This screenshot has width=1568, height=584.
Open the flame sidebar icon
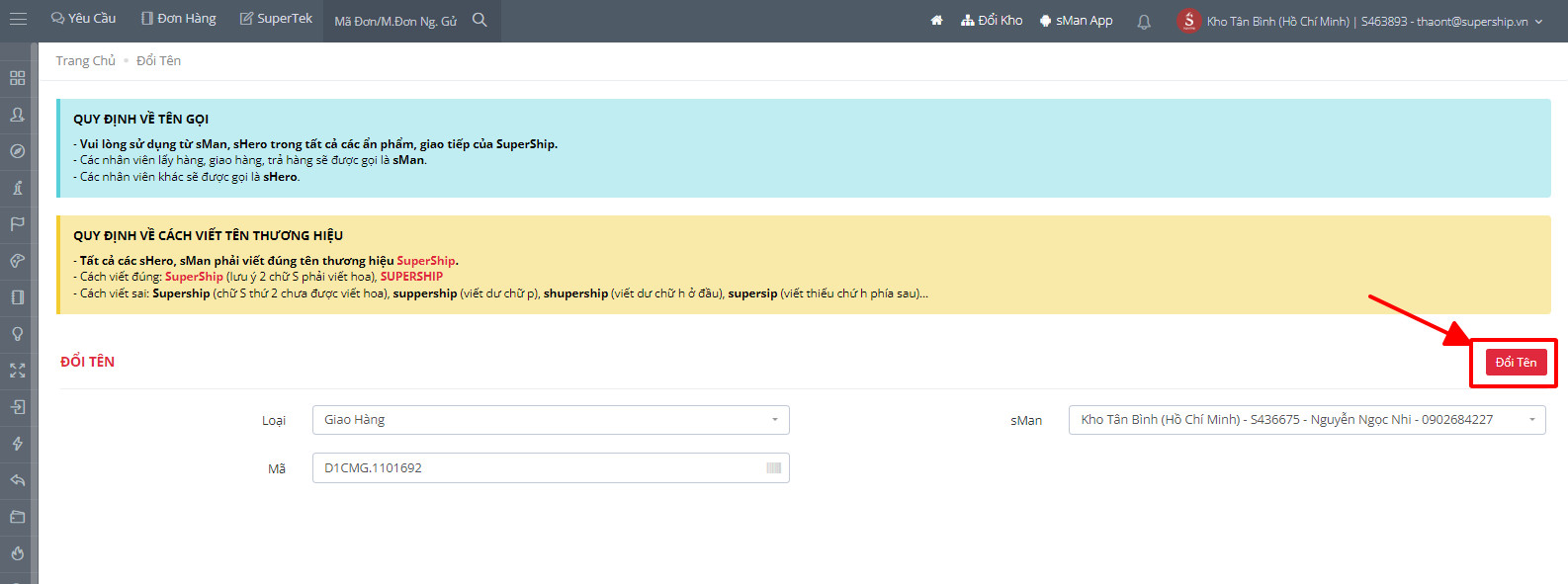point(18,553)
